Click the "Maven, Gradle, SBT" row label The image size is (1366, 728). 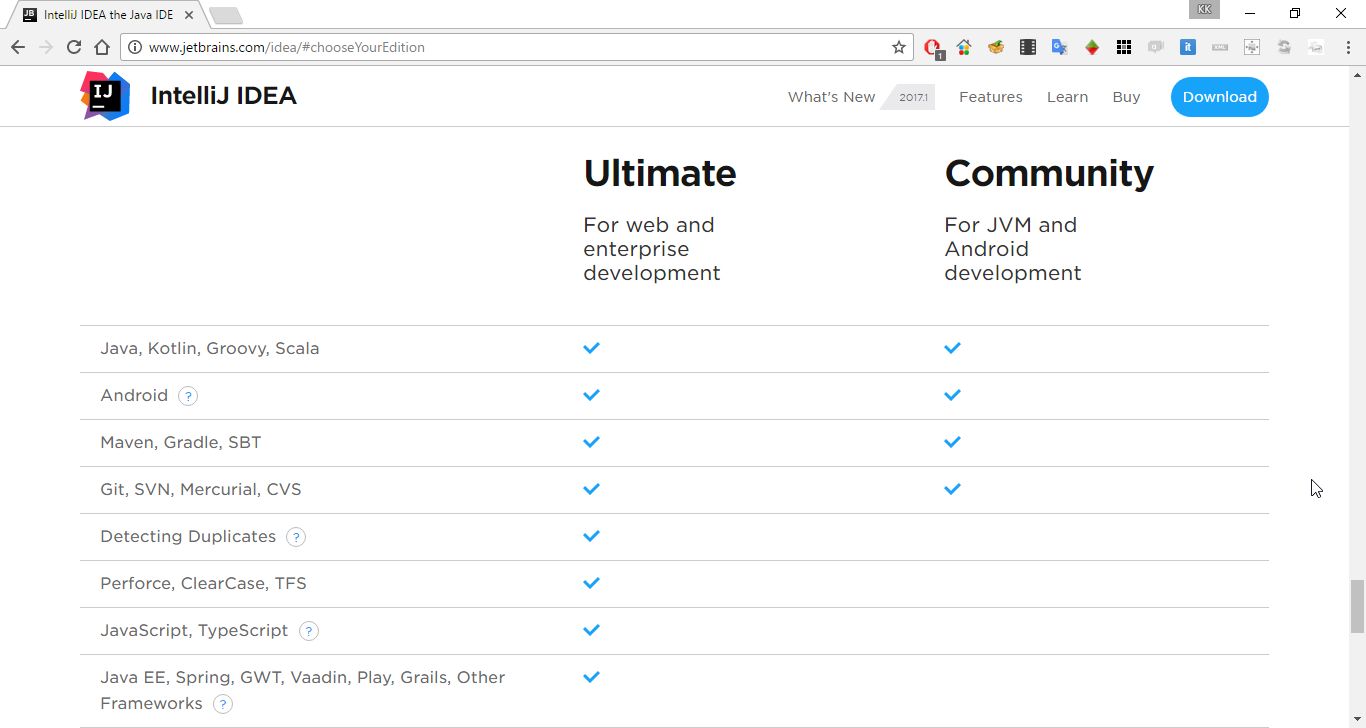click(x=181, y=443)
